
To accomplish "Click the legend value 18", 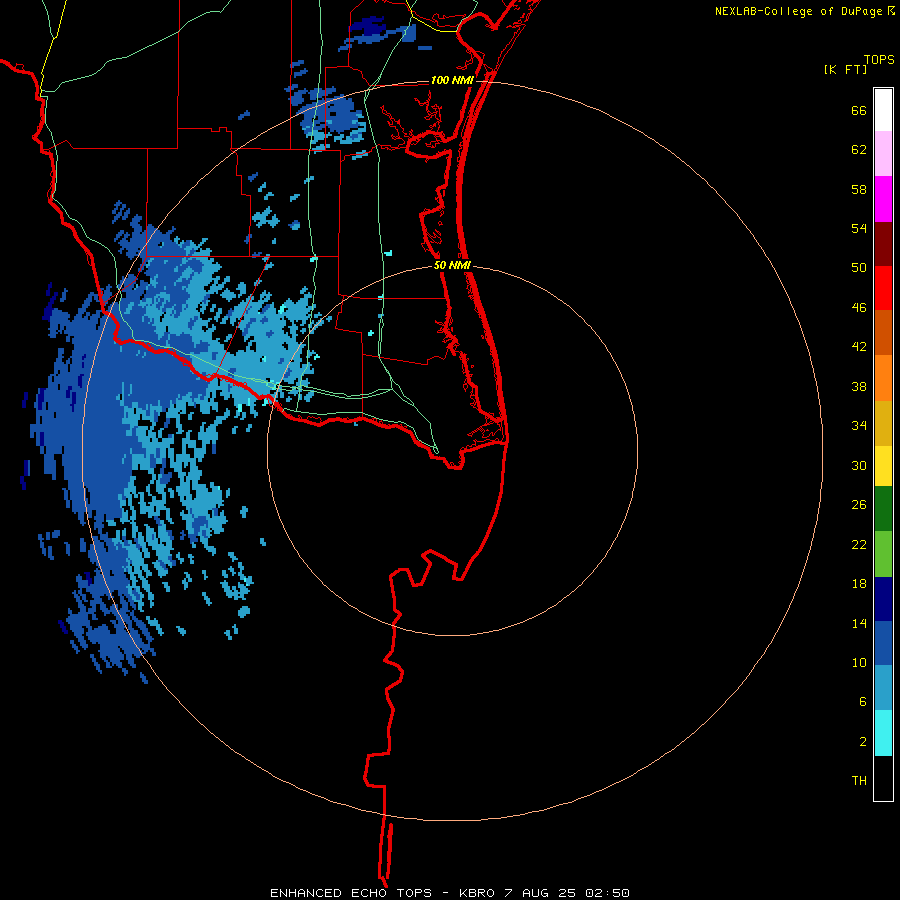I will (x=859, y=584).
